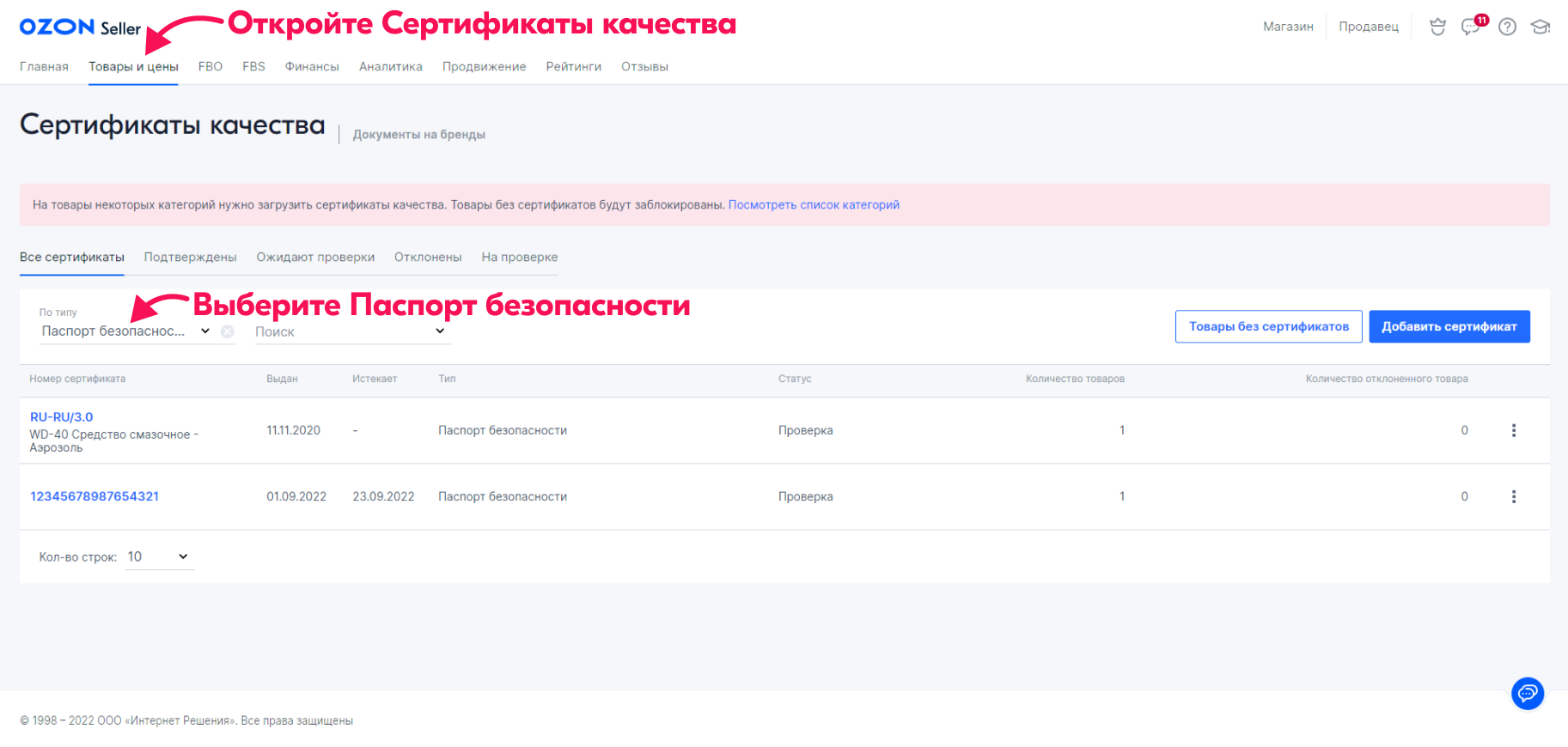Open certificate RU-RU/3.0
Screen dimensions: 1568x747
pos(62,417)
